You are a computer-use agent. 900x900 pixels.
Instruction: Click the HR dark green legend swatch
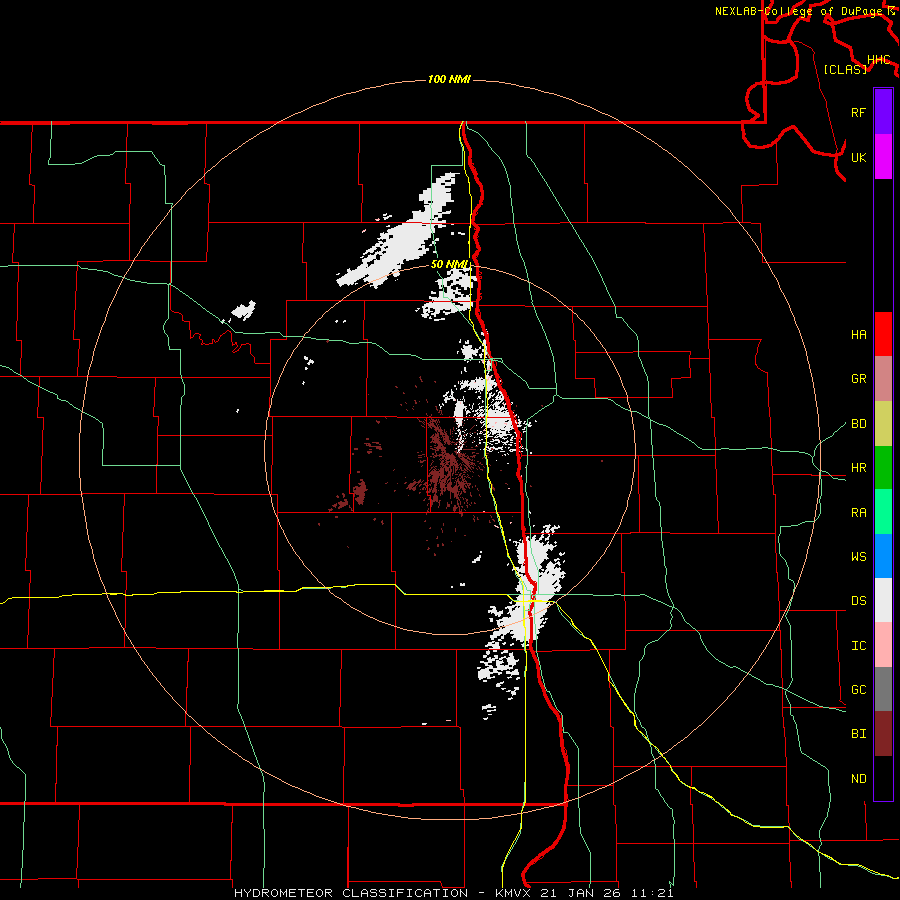pos(883,468)
